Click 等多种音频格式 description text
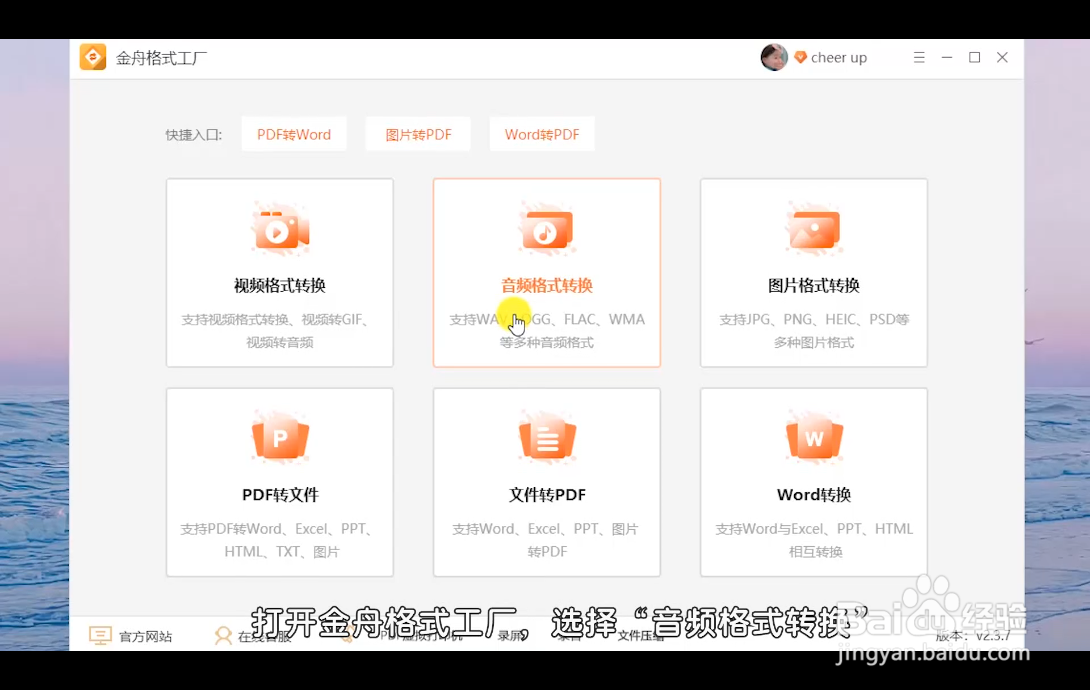Image resolution: width=1090 pixels, height=690 pixels. point(547,342)
